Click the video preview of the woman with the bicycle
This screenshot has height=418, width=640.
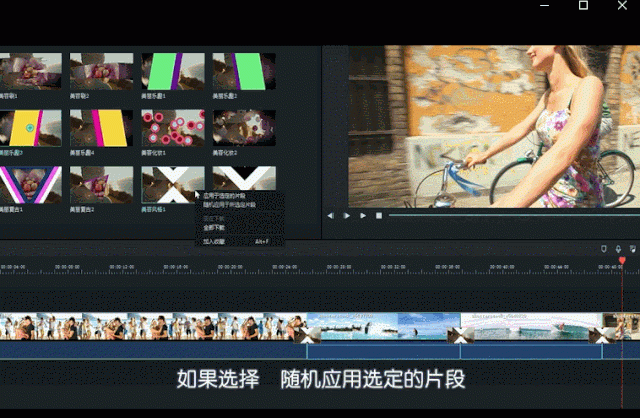coord(494,127)
